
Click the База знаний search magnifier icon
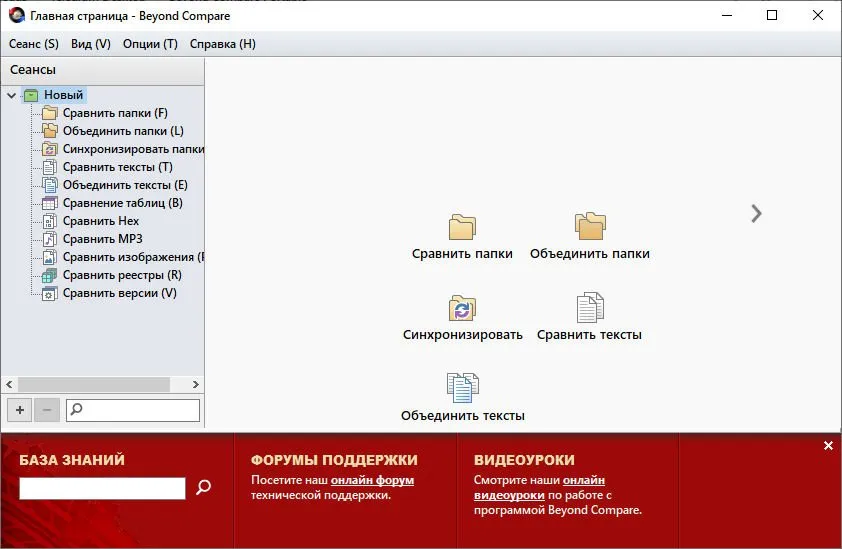click(x=204, y=487)
